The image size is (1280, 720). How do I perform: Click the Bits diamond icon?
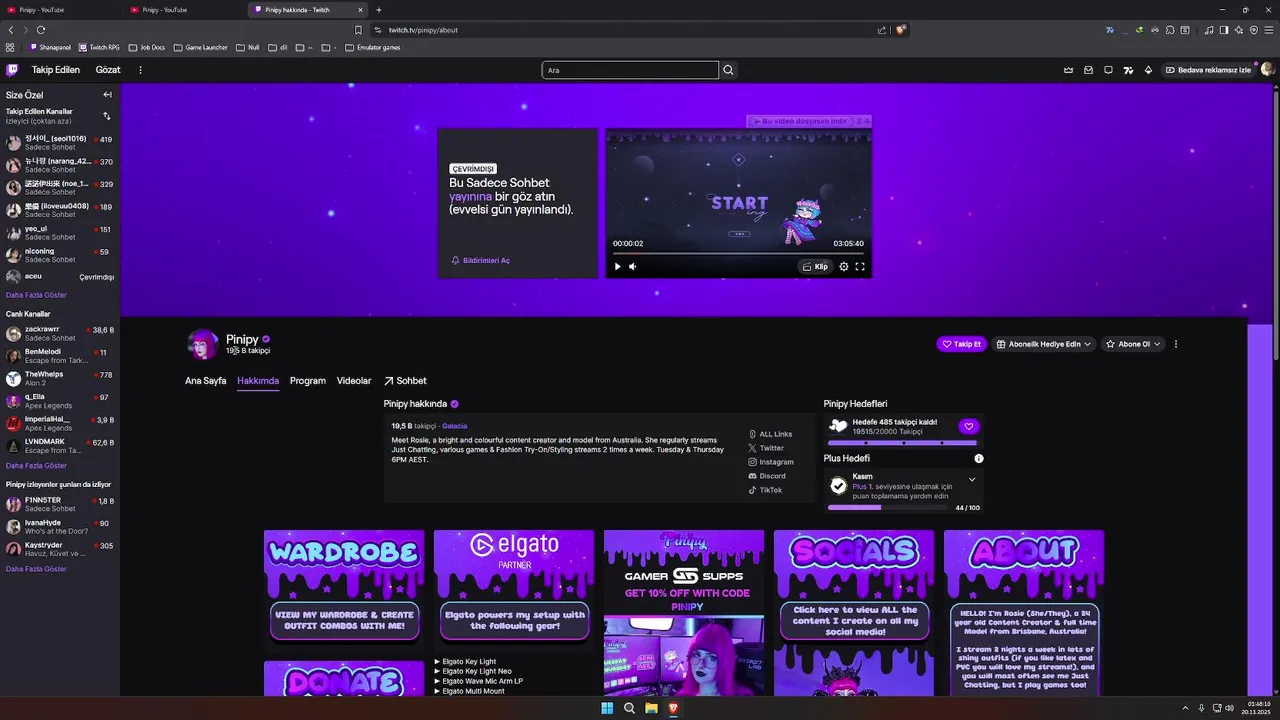1148,70
